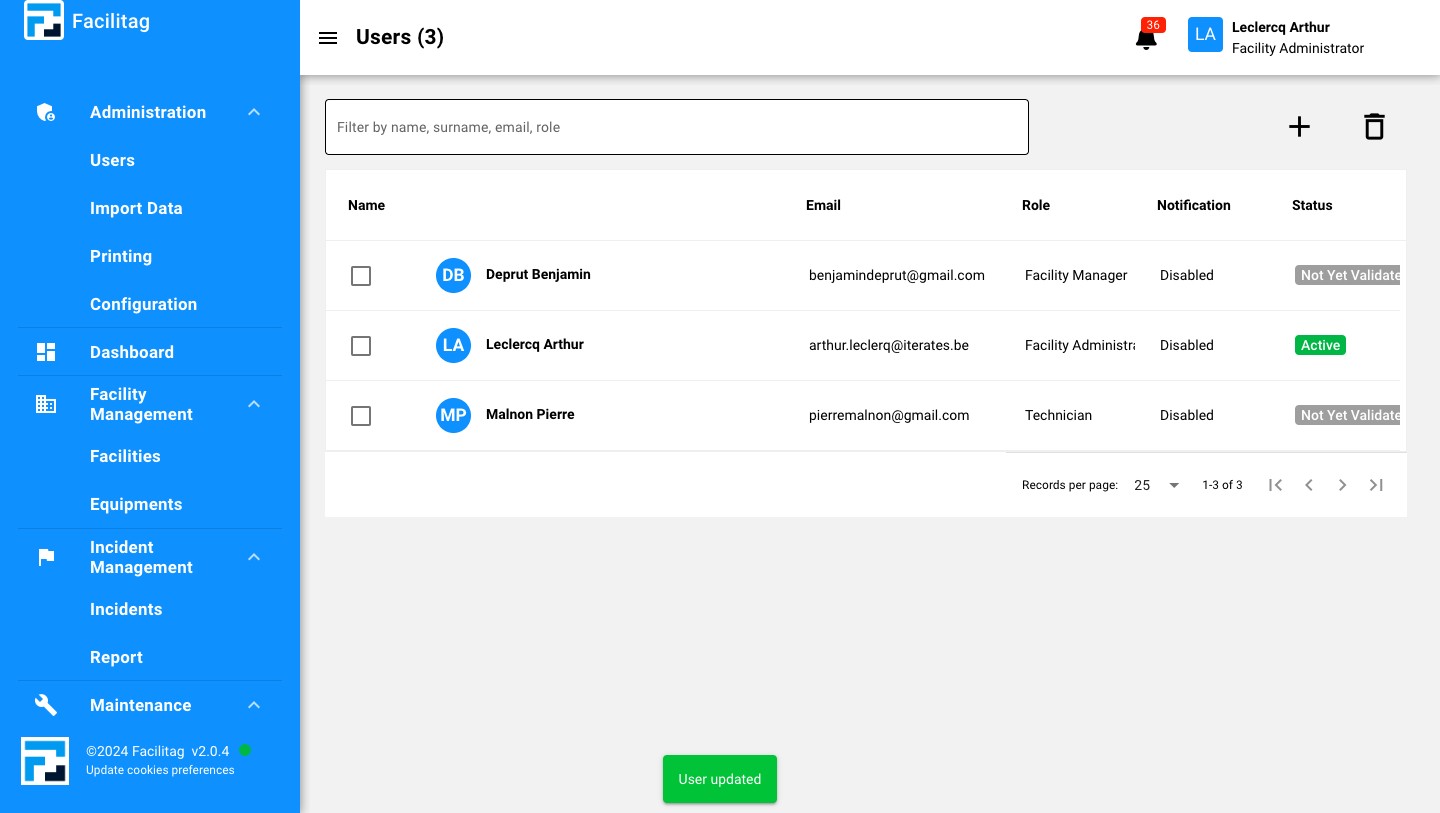Click Update cookies preferences link
Viewport: 1440px width, 813px height.
point(160,770)
